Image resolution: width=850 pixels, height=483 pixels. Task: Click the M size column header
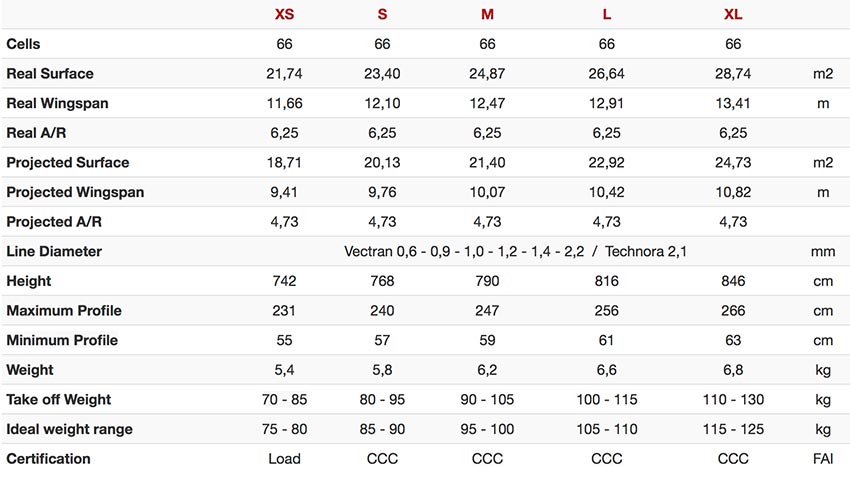click(x=487, y=14)
